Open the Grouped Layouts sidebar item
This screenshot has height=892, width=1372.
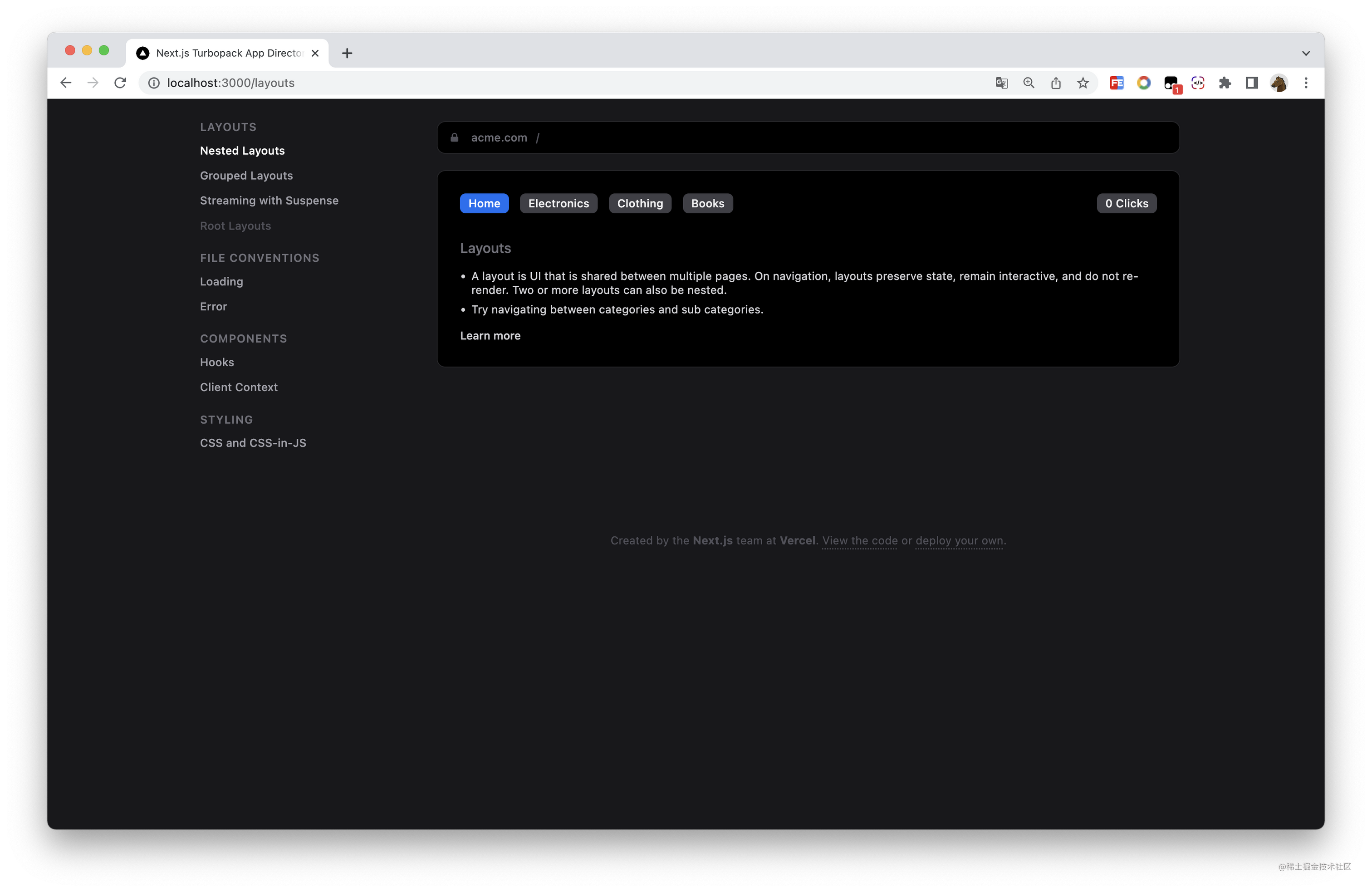tap(246, 175)
